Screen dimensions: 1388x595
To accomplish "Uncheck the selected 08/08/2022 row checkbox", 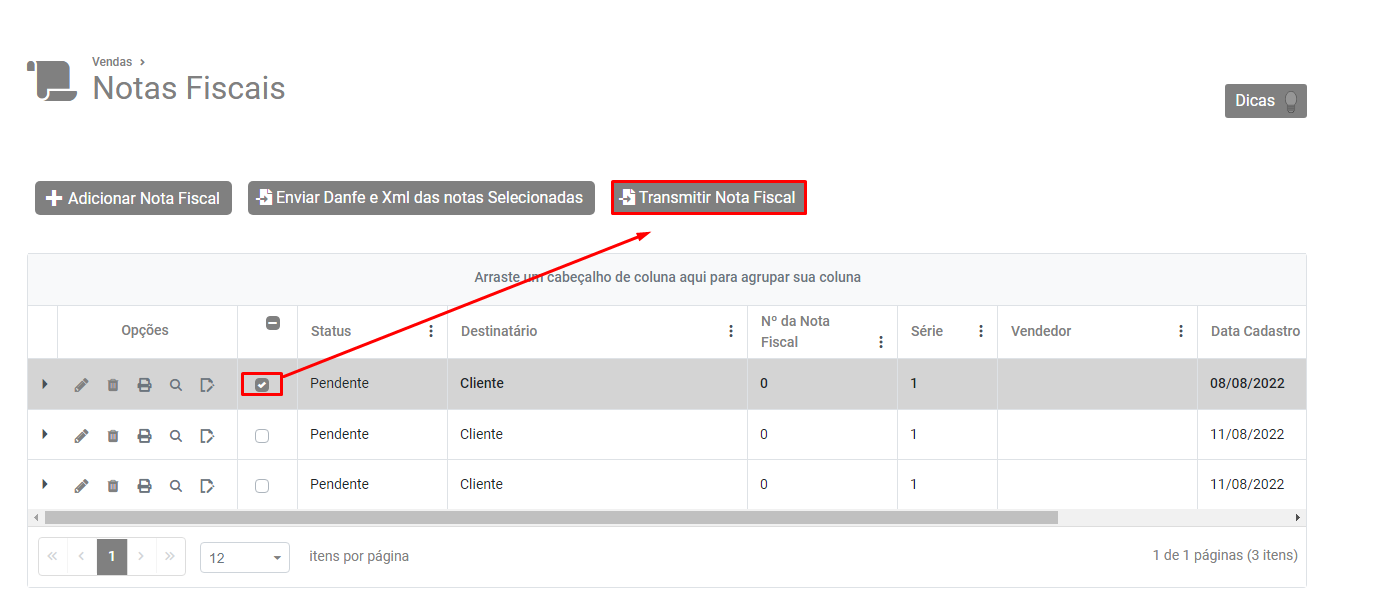I will pyautogui.click(x=262, y=385).
